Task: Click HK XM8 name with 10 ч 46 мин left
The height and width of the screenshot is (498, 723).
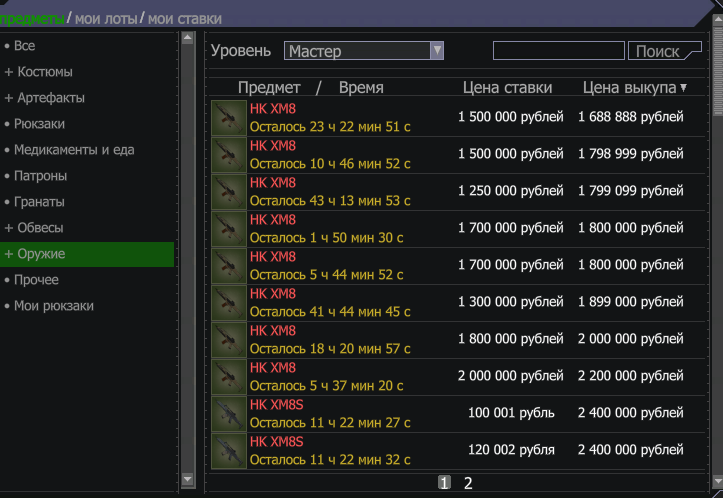Action: coord(273,146)
